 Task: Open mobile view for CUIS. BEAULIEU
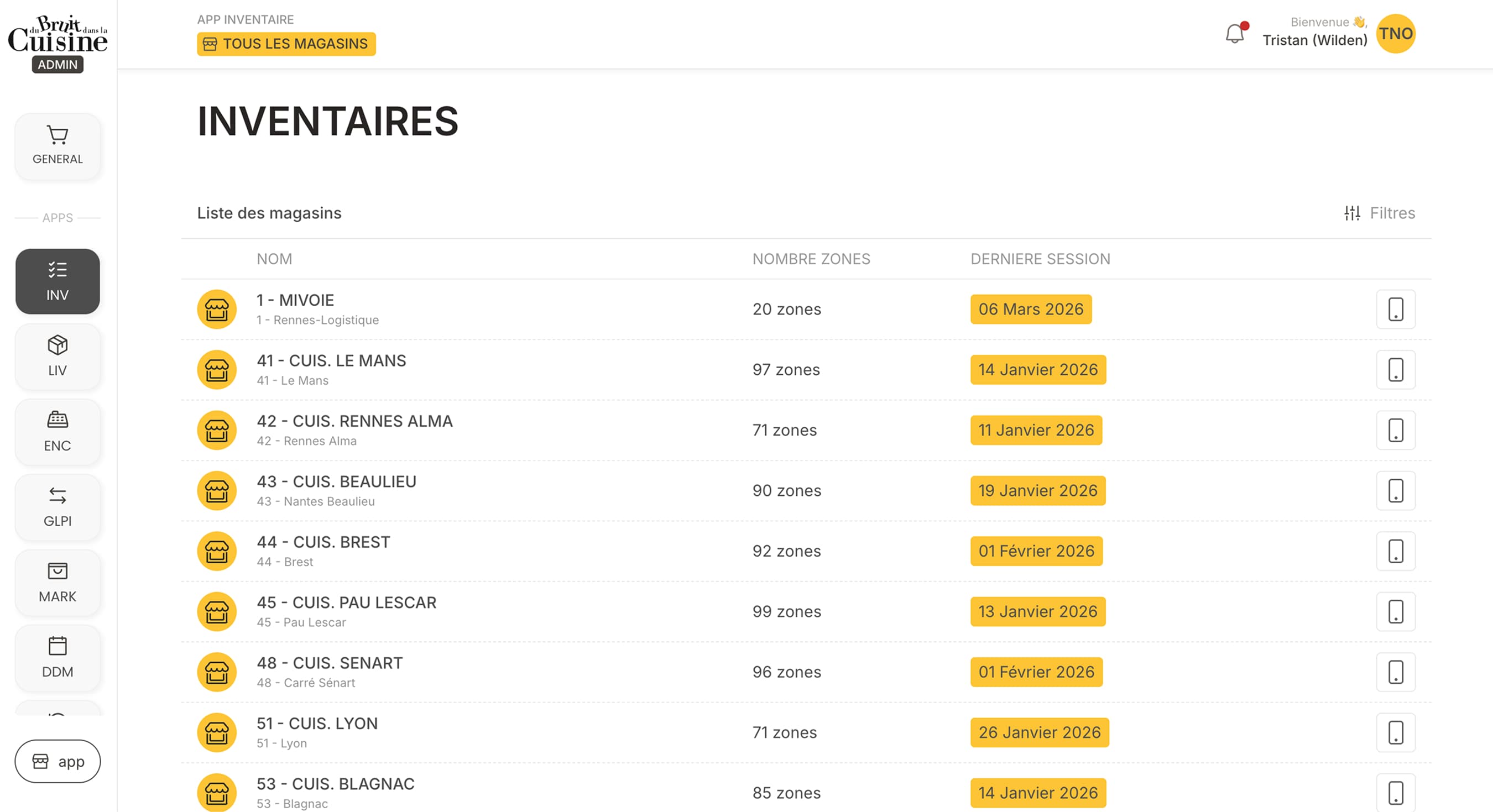coord(1396,490)
